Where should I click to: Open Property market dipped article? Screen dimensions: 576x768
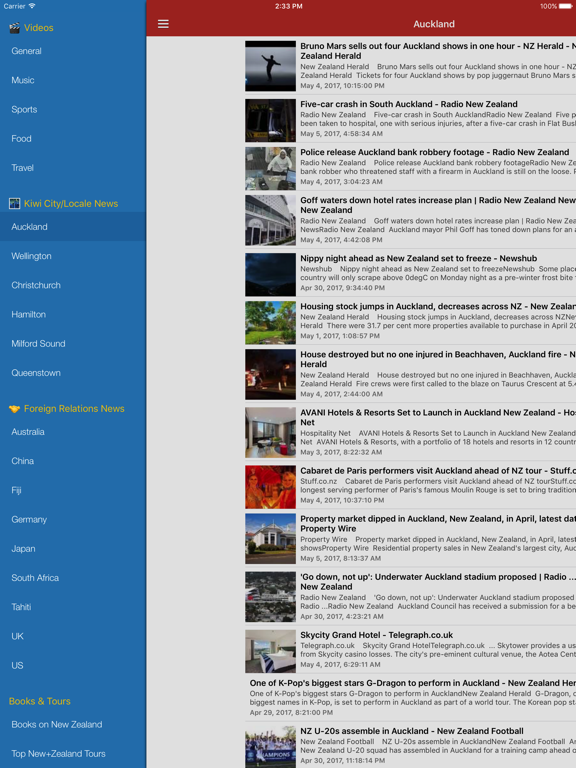(410, 539)
